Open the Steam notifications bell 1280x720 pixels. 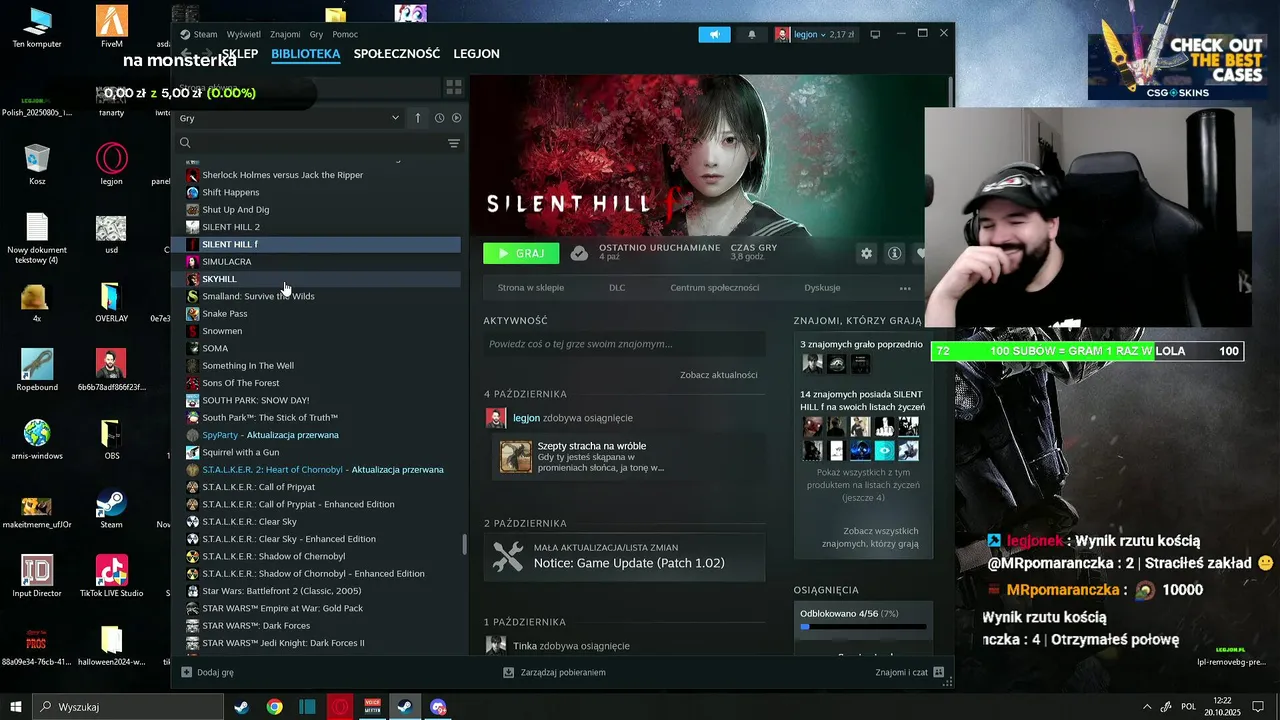tap(752, 34)
